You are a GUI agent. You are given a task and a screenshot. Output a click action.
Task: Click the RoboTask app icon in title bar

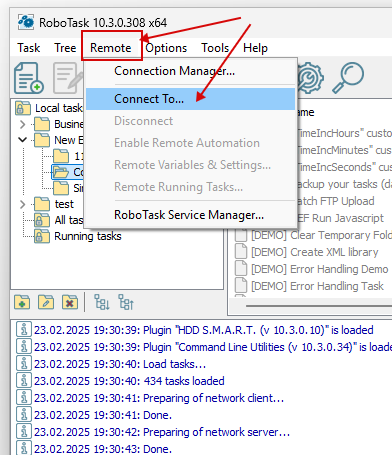tap(26, 22)
